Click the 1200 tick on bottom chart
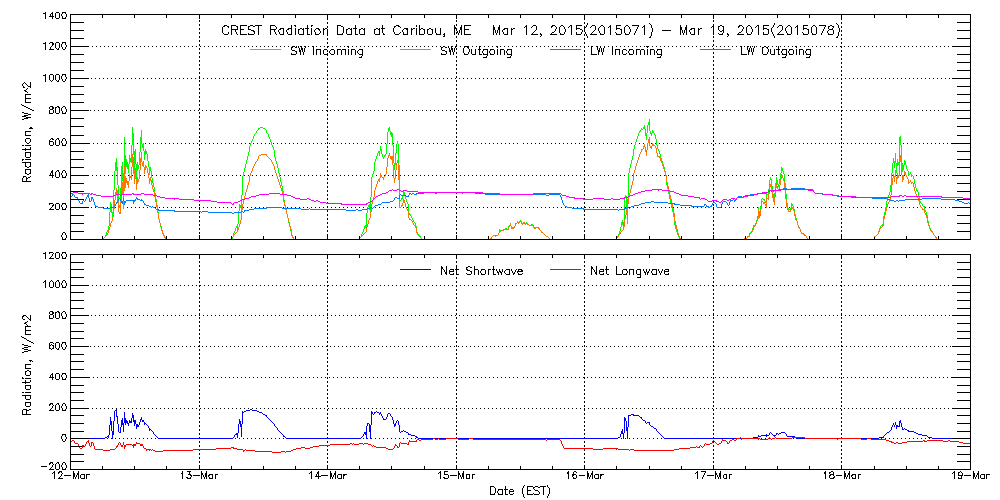This screenshot has width=1000, height=500. 54,256
